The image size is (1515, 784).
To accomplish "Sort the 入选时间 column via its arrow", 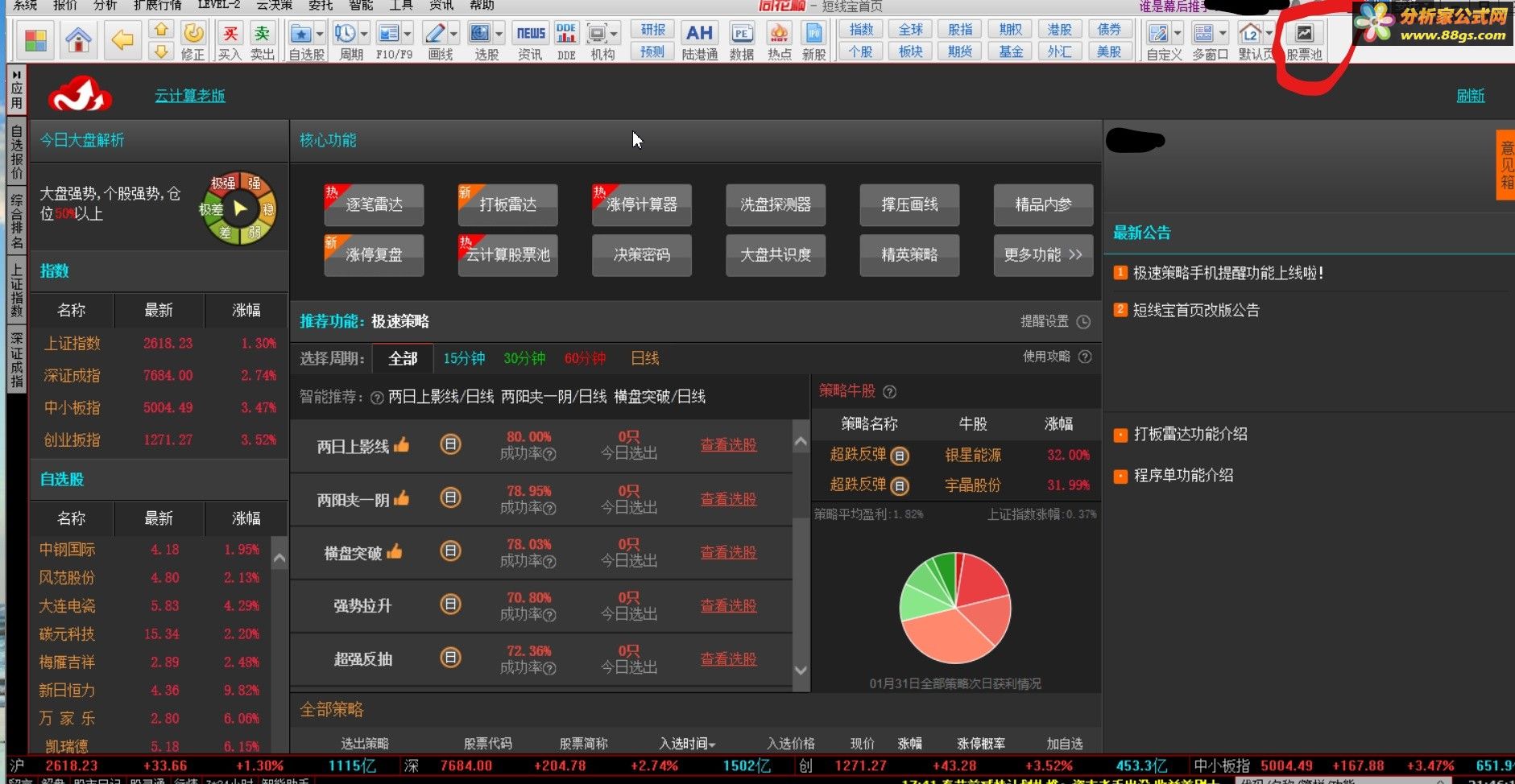I will (713, 745).
